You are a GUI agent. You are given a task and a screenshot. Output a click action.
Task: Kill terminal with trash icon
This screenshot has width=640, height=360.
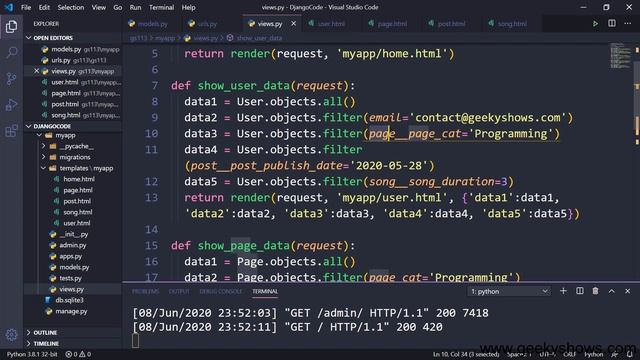pyautogui.click(x=596, y=291)
